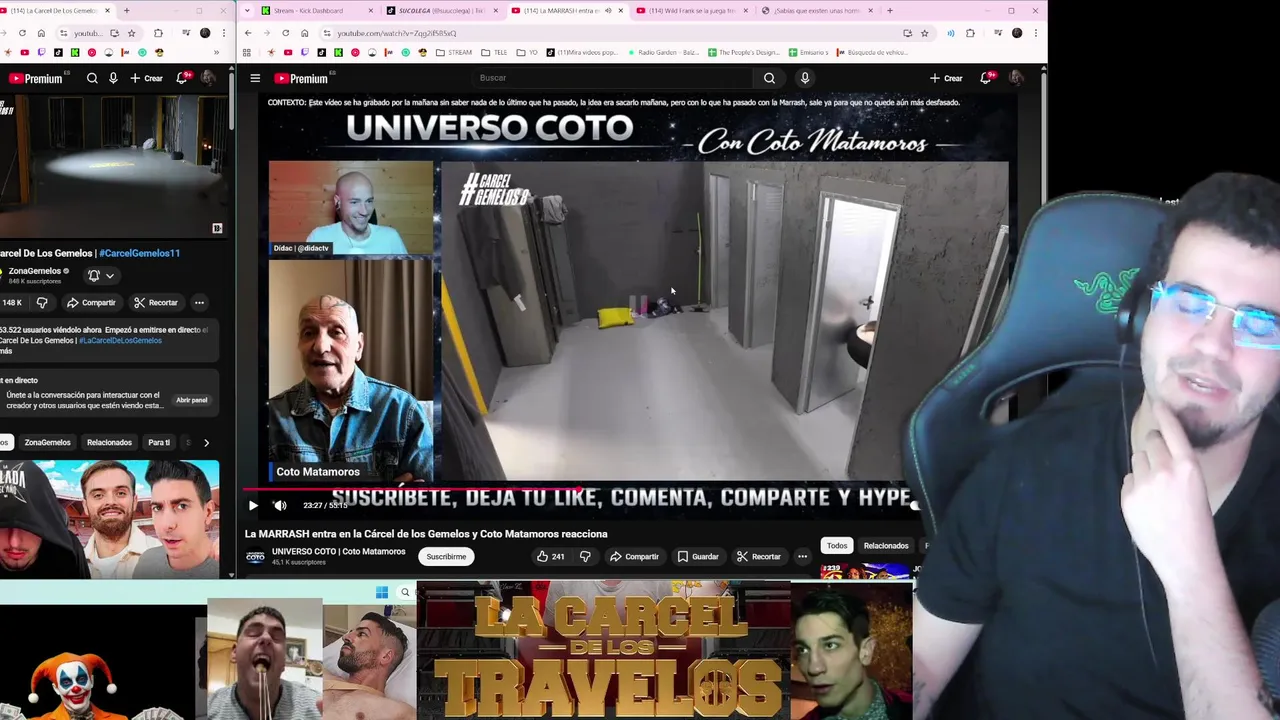Click the magnifier search button beside Buscar
This screenshot has width=1280, height=720.
(769, 78)
